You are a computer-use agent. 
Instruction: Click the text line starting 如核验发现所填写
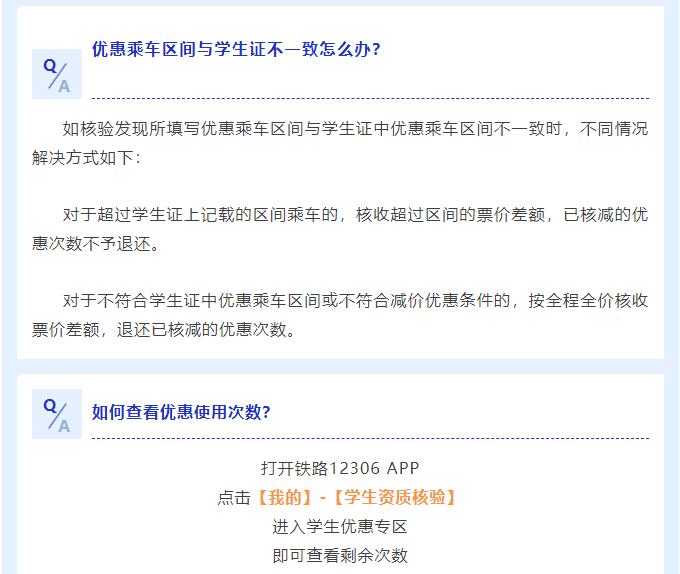coord(355,129)
